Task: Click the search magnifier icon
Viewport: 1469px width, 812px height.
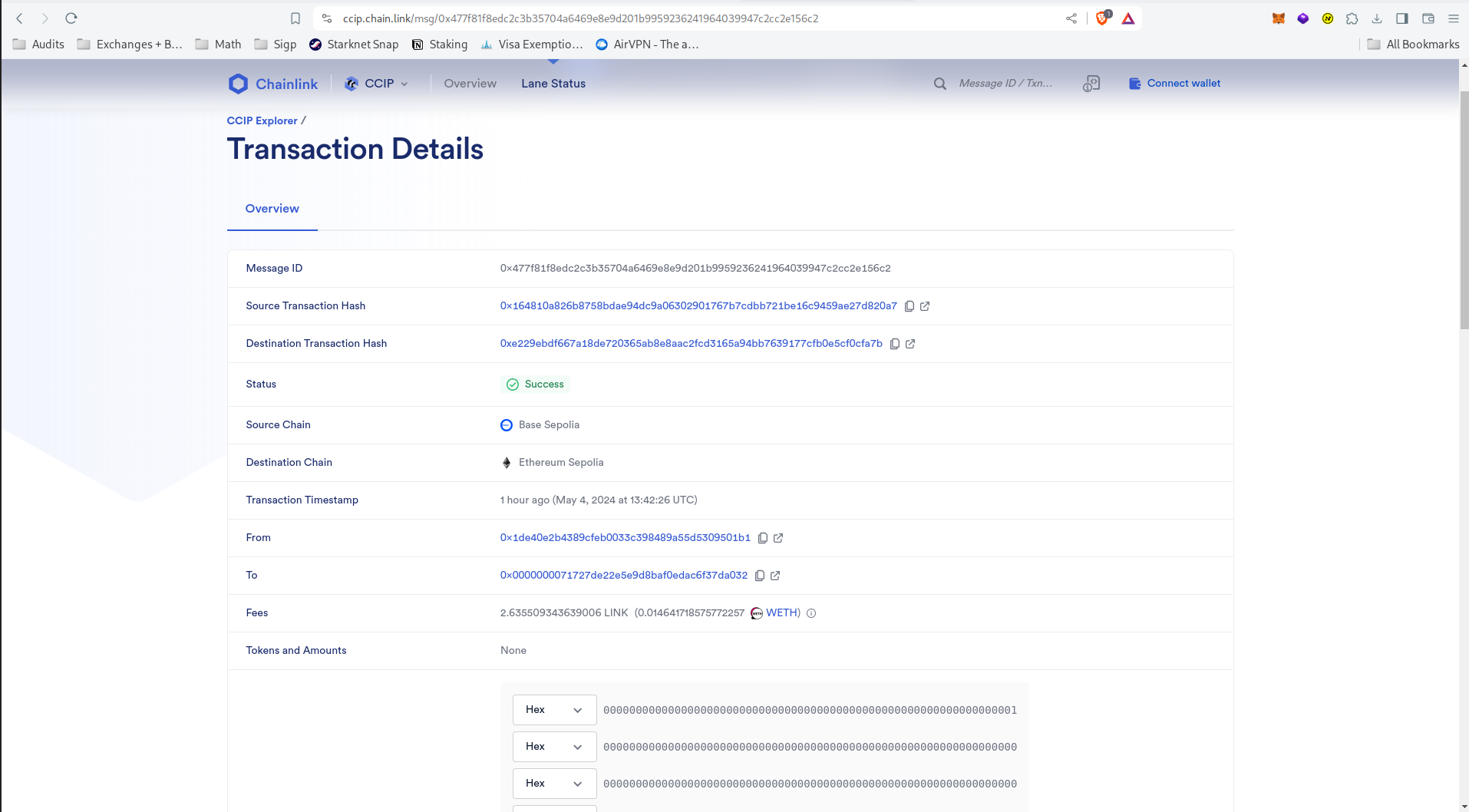Action: (x=940, y=84)
